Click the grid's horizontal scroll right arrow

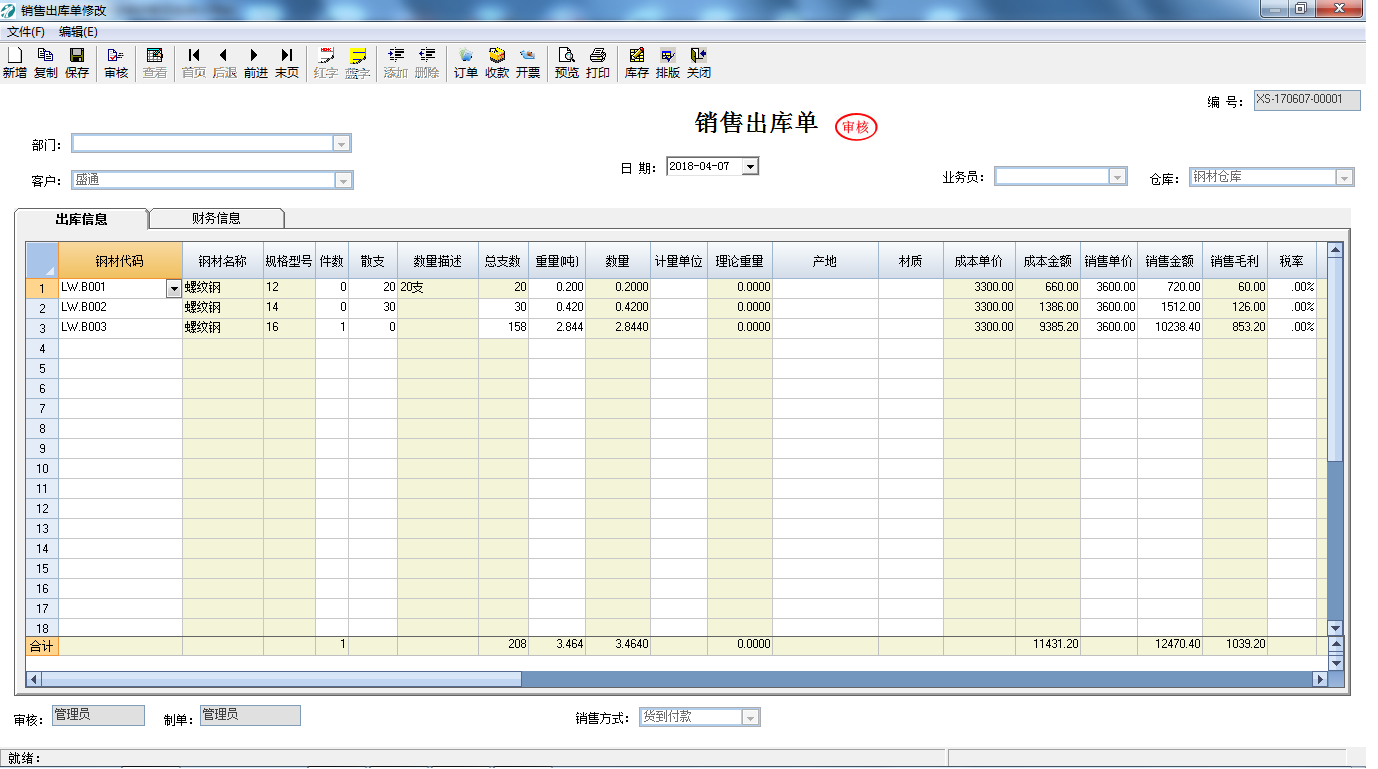click(x=1320, y=679)
